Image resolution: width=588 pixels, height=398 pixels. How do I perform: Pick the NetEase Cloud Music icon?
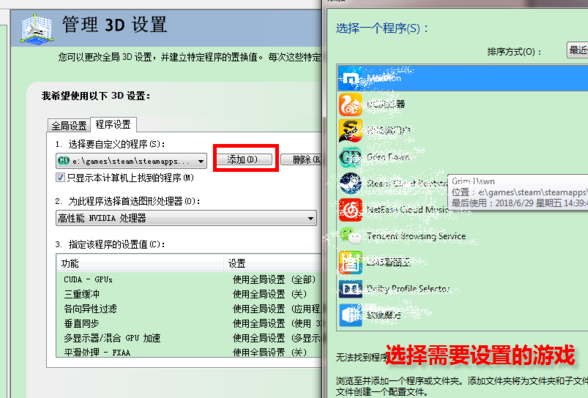(351, 210)
